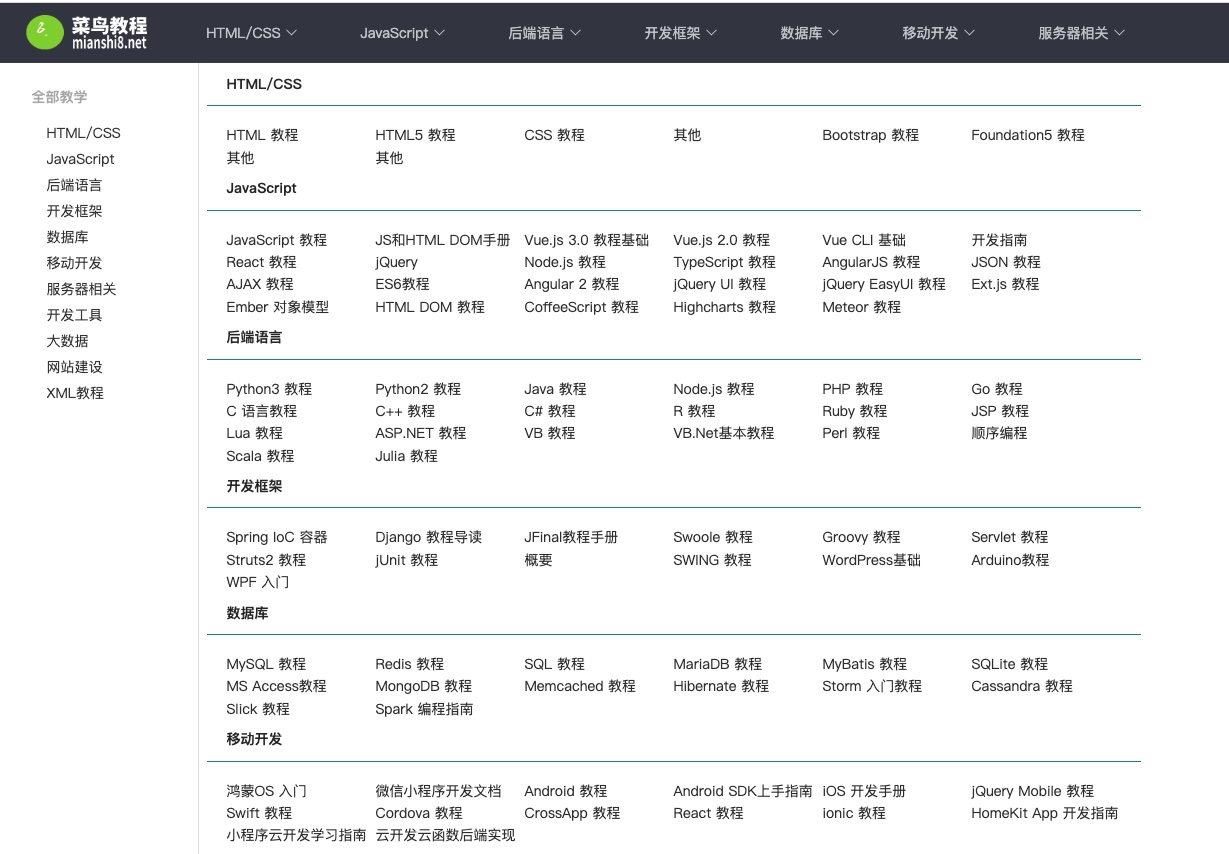Open the HTML/CSS dropdown in top navigation
The height and width of the screenshot is (854, 1229).
[x=252, y=33]
